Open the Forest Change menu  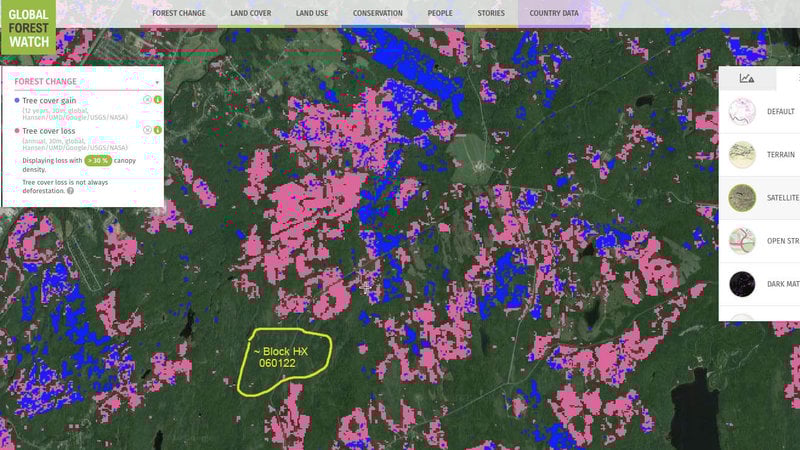click(177, 14)
